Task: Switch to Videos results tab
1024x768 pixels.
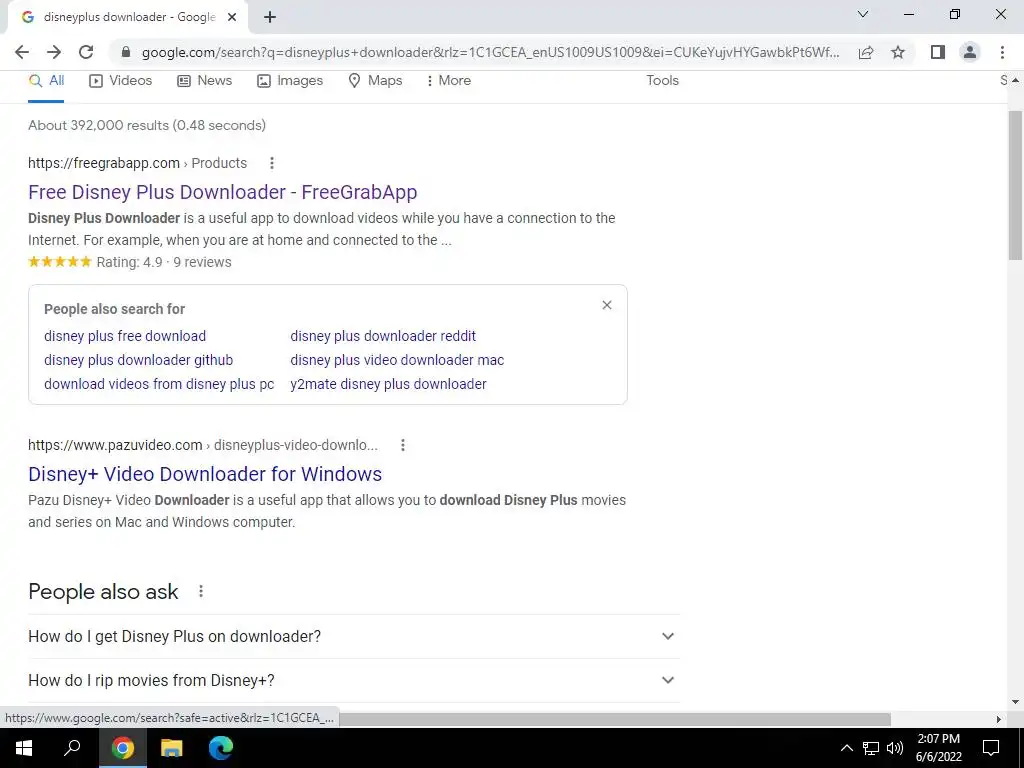Action: coord(121,80)
